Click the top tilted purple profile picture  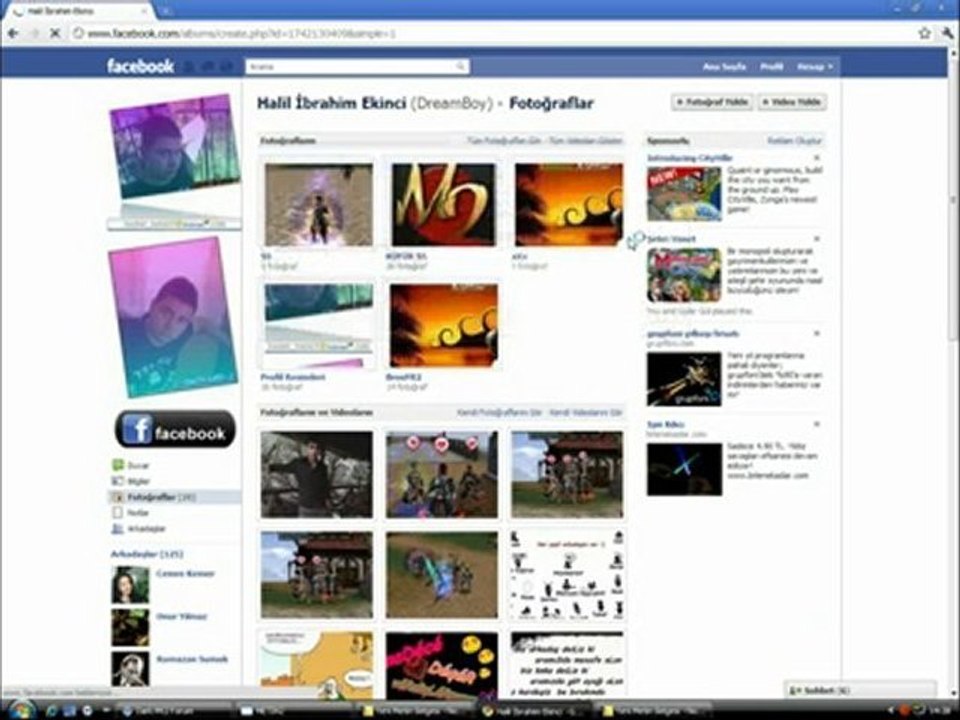(174, 147)
